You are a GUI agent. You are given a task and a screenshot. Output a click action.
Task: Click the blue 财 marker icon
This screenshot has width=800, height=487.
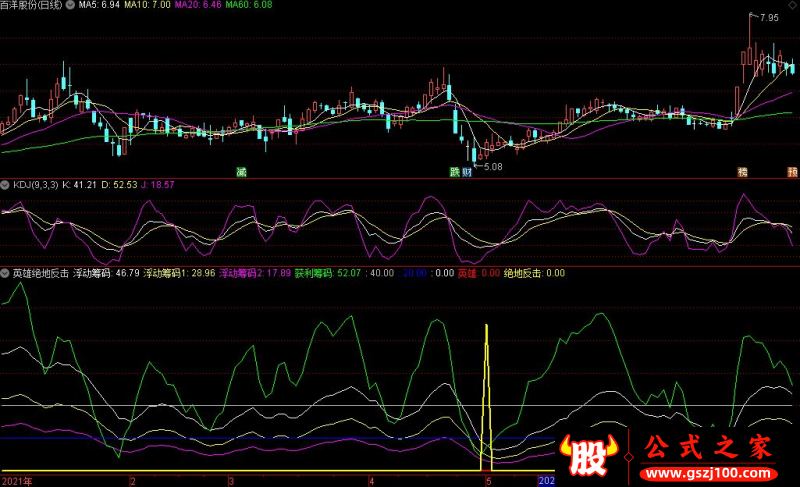pos(467,172)
